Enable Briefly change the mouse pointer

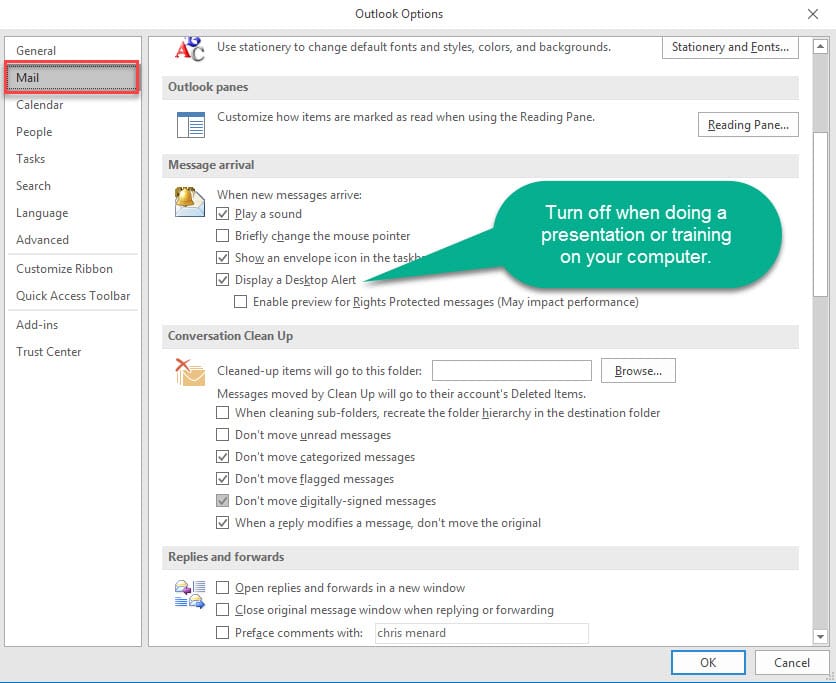[222, 235]
